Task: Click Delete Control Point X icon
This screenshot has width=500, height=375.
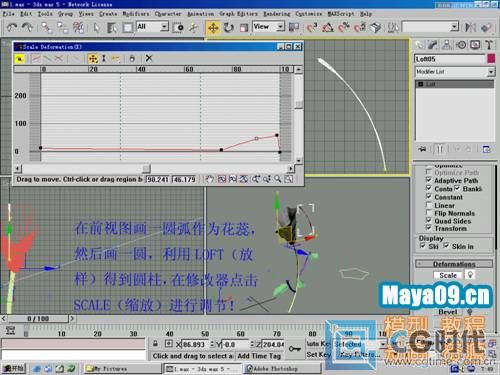Action: (x=149, y=58)
